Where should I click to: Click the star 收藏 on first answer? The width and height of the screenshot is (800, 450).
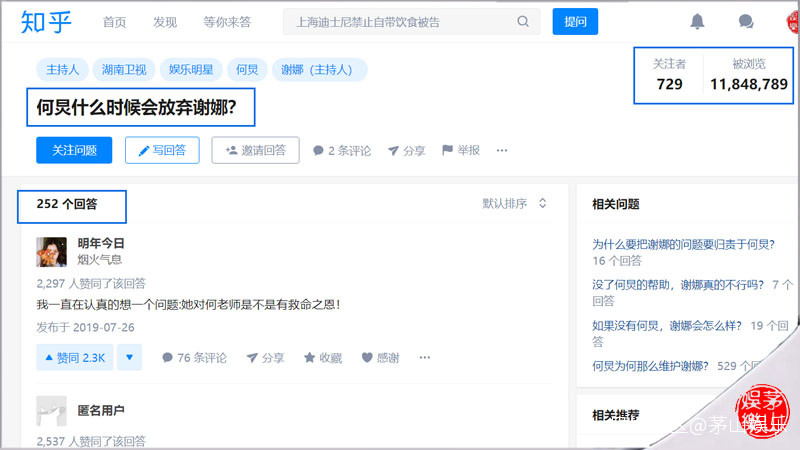tap(323, 358)
